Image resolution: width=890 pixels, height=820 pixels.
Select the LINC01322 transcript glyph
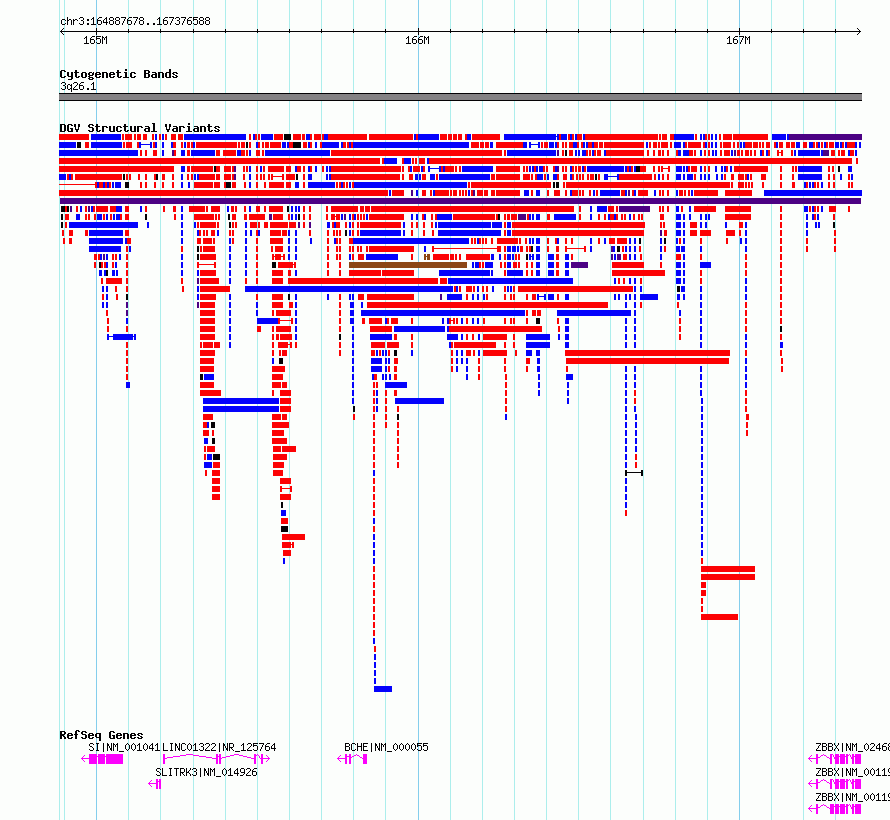[x=216, y=759]
